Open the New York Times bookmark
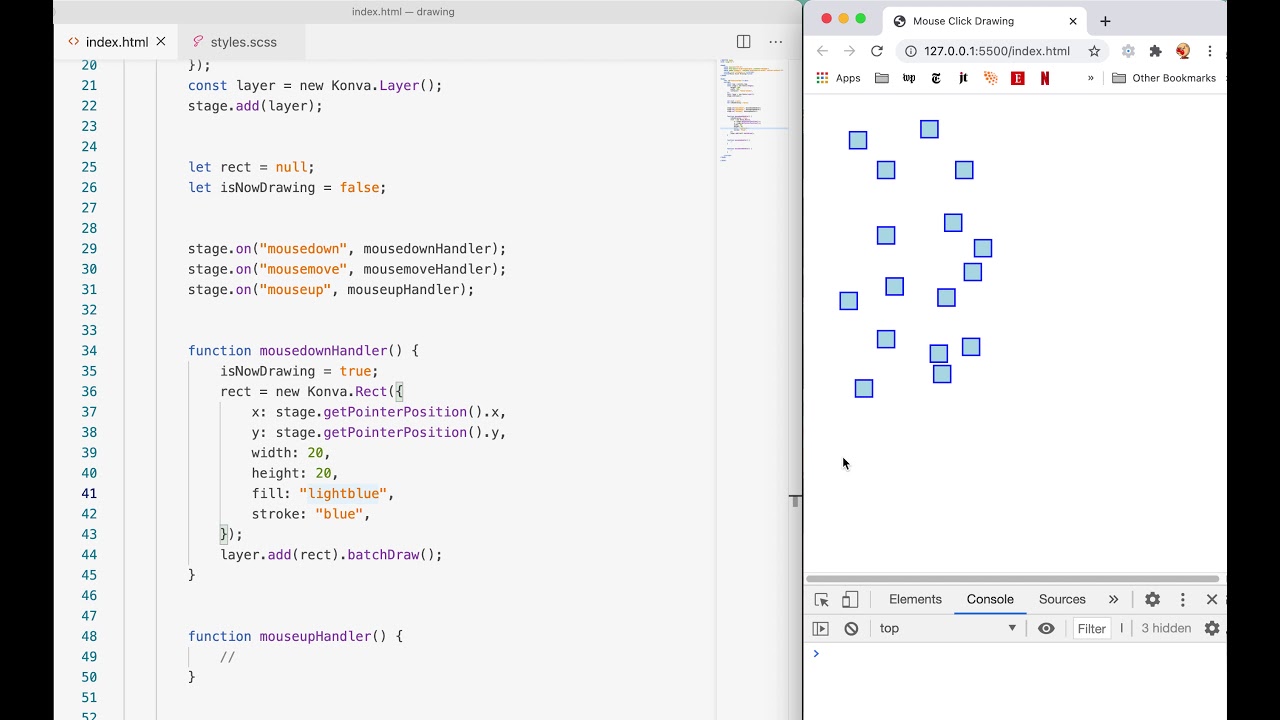Viewport: 1280px width, 720px height. pos(936,78)
